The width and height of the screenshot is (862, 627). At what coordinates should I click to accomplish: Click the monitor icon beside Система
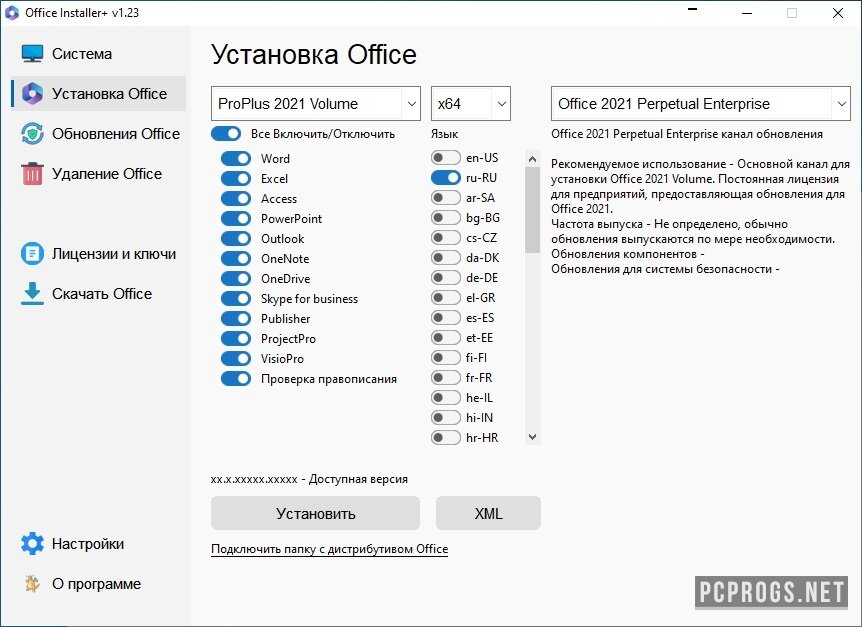(x=33, y=54)
